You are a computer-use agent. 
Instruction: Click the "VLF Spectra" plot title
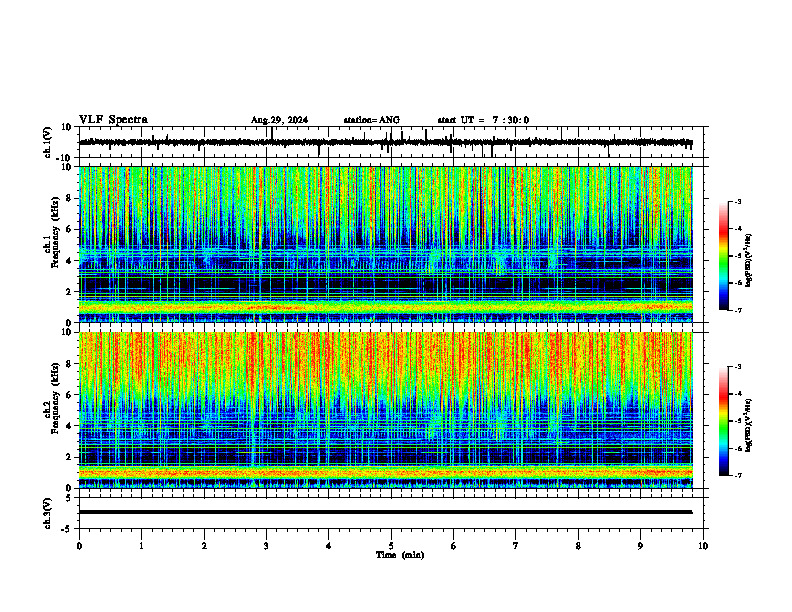(113, 119)
